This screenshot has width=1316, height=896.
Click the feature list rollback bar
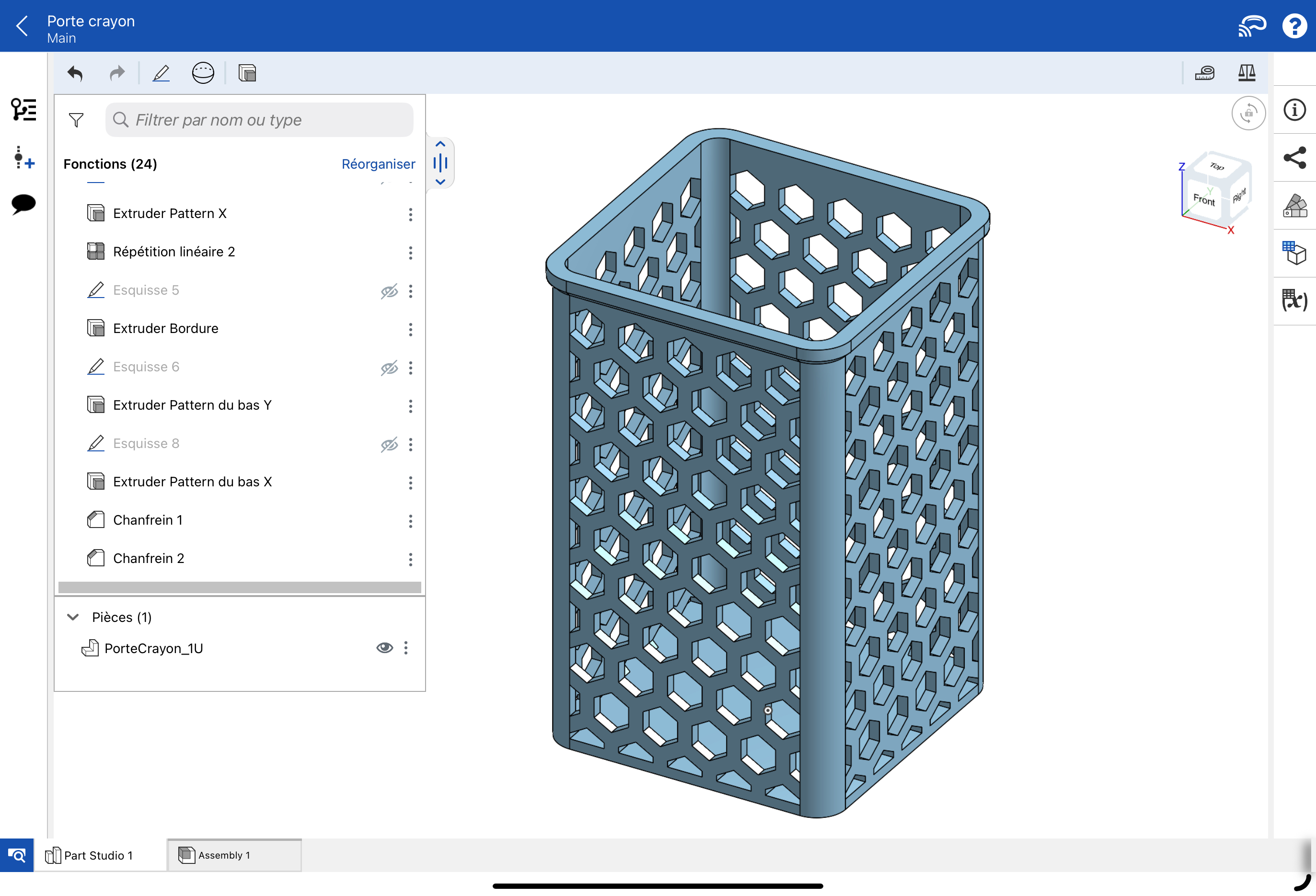(240, 587)
